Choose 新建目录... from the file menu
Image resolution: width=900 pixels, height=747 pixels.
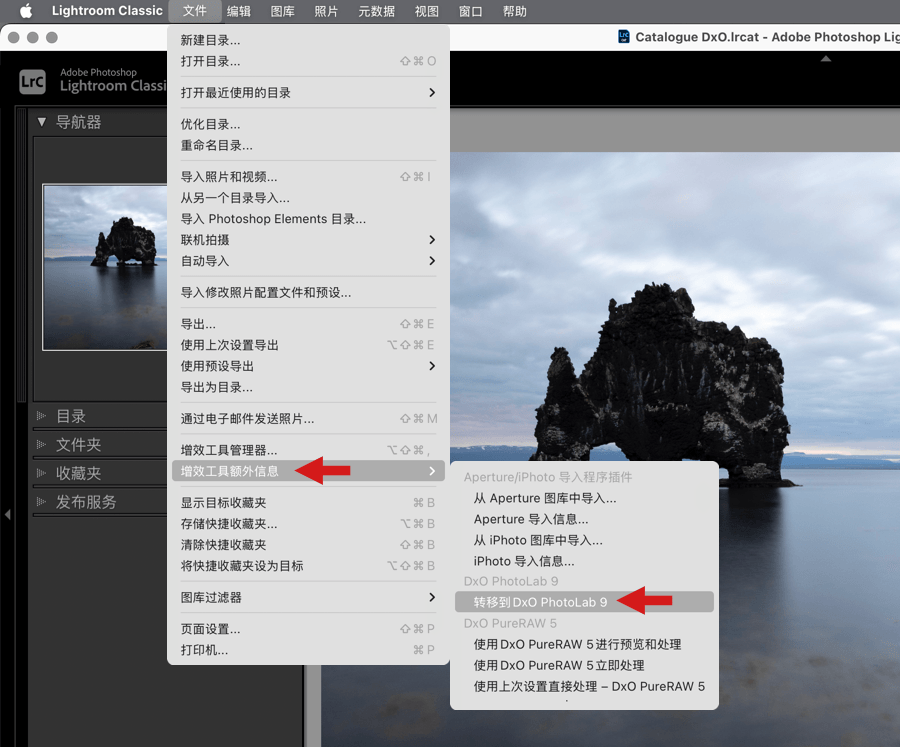[308, 40]
